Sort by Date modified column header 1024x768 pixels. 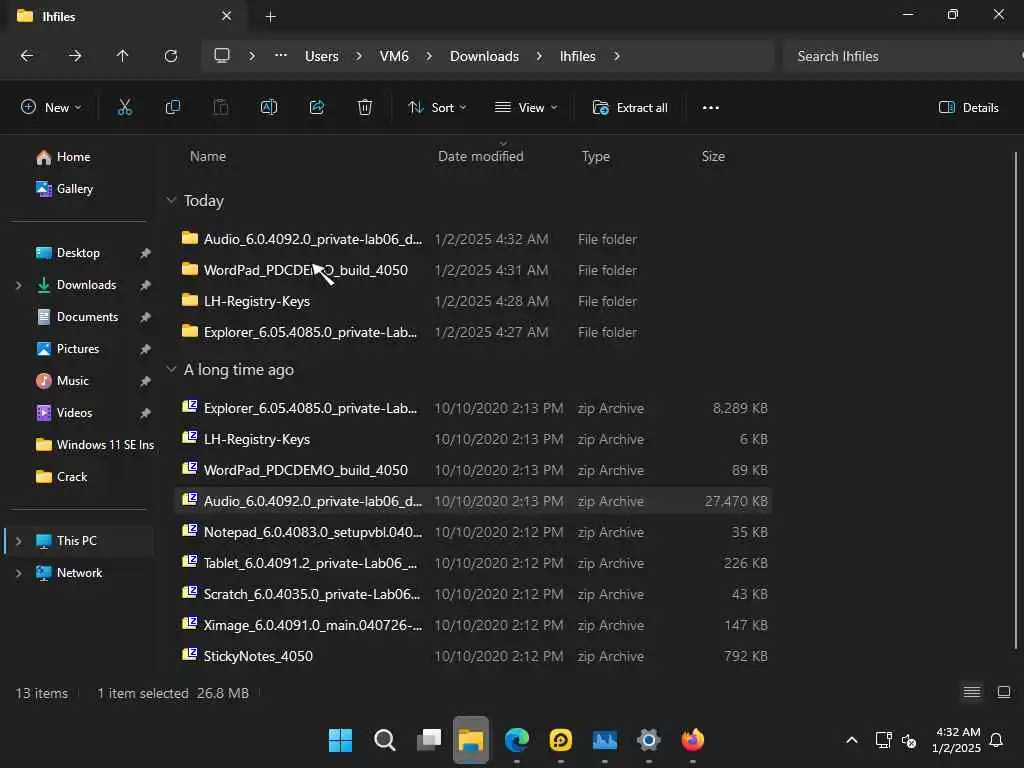tap(481, 156)
